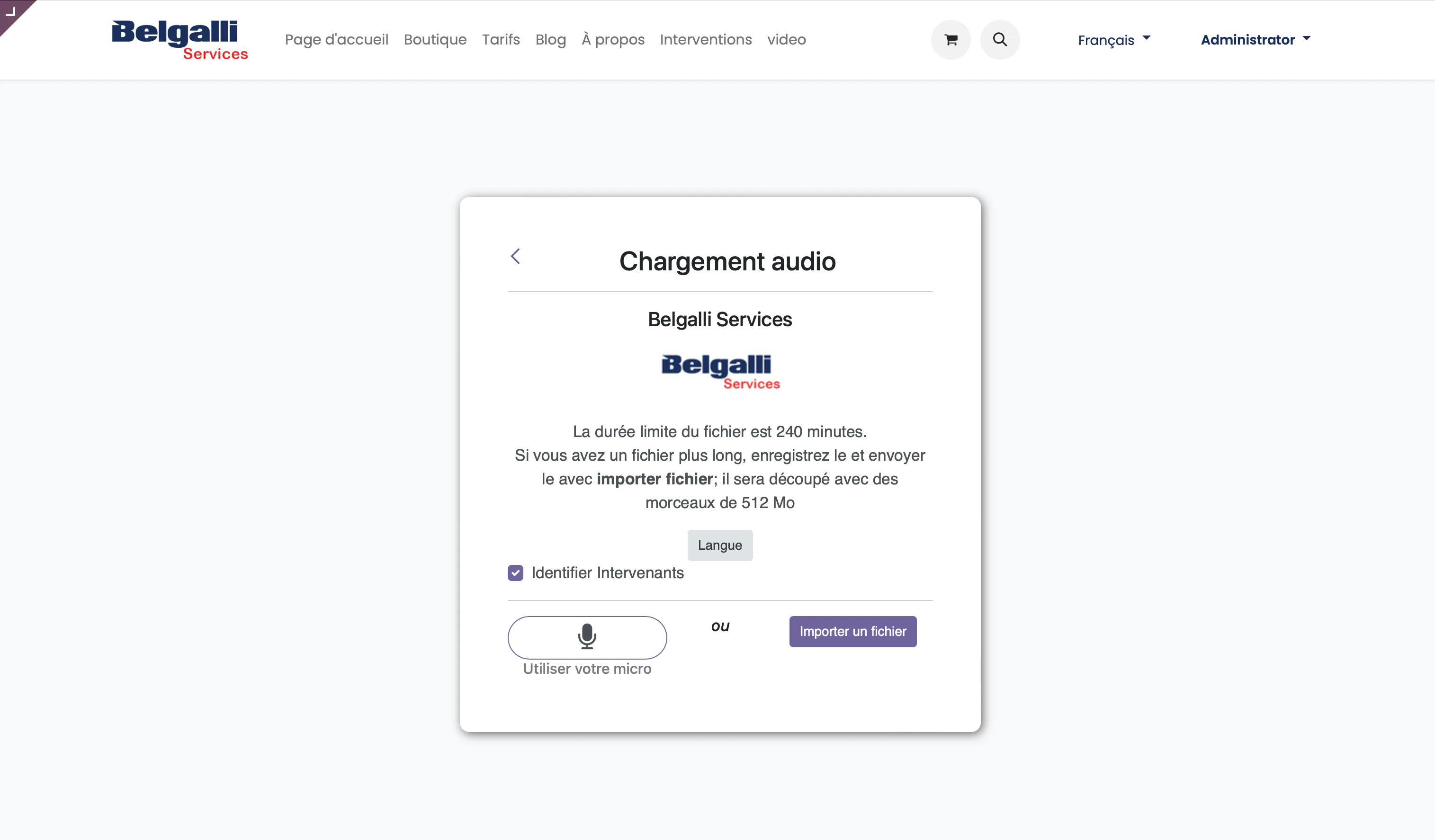Expand the Langue dropdown selector
This screenshot has width=1435, height=840.
tap(720, 545)
